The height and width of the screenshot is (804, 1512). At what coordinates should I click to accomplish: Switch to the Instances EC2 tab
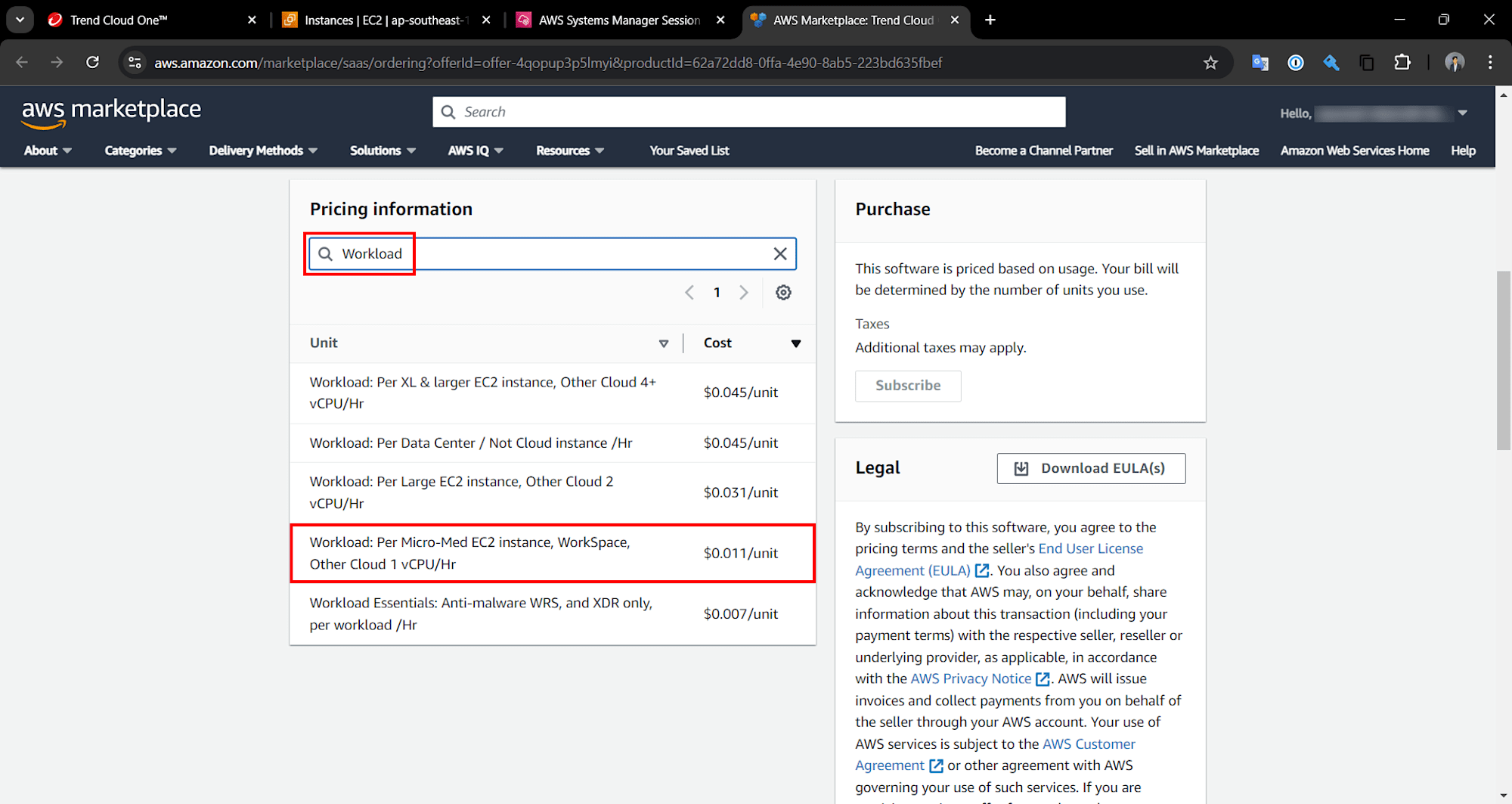tap(386, 20)
